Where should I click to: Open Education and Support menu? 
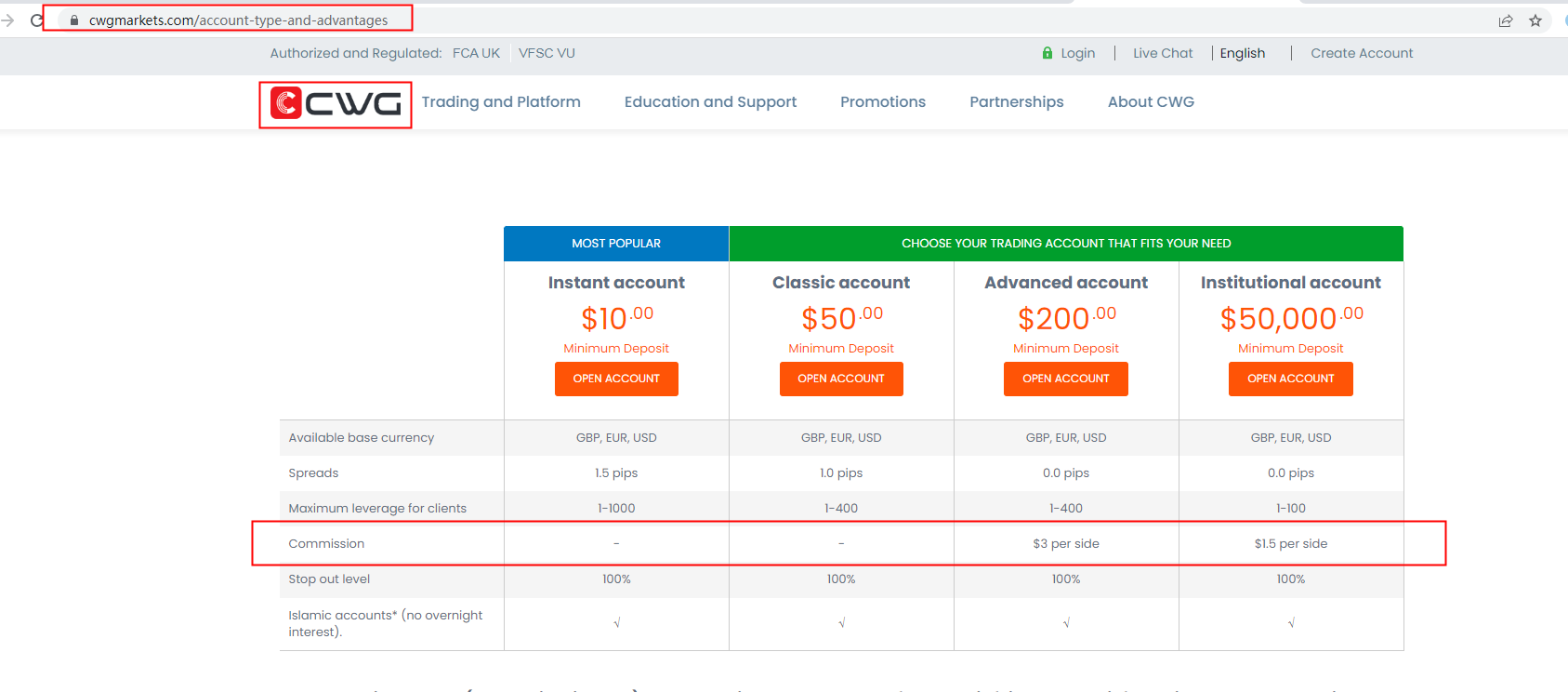(x=710, y=102)
